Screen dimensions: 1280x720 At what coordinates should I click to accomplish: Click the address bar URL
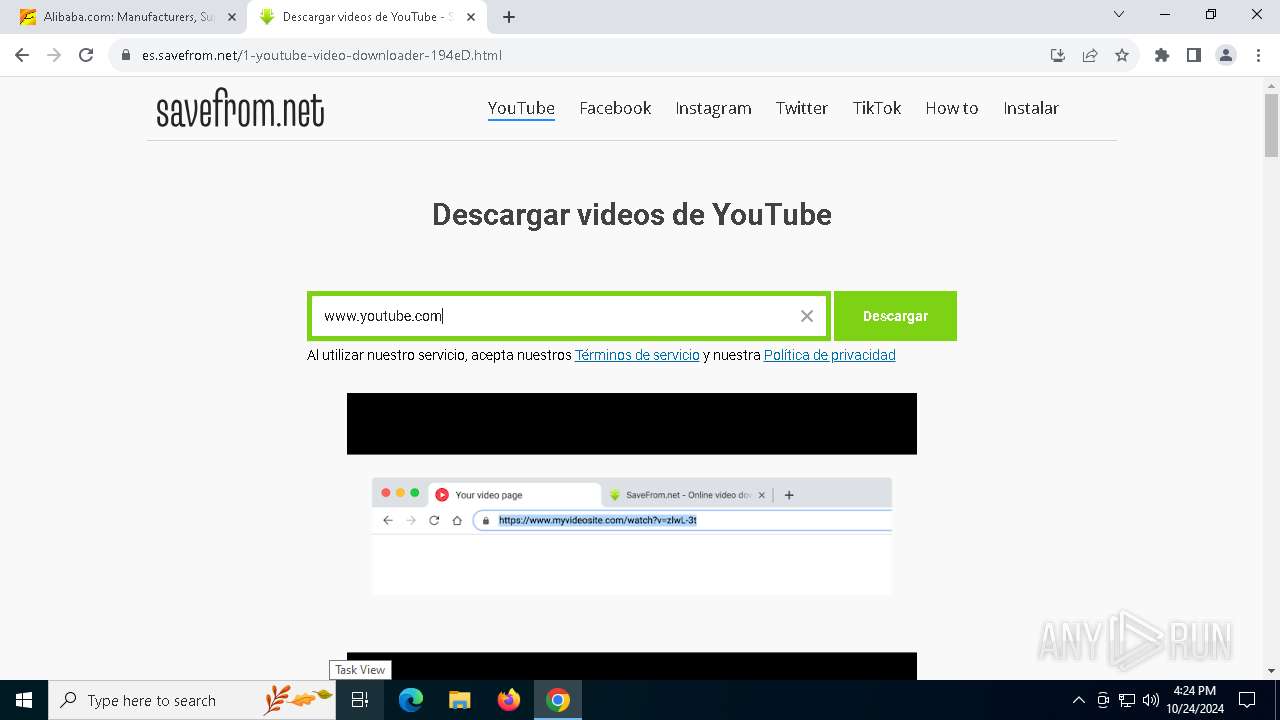322,55
